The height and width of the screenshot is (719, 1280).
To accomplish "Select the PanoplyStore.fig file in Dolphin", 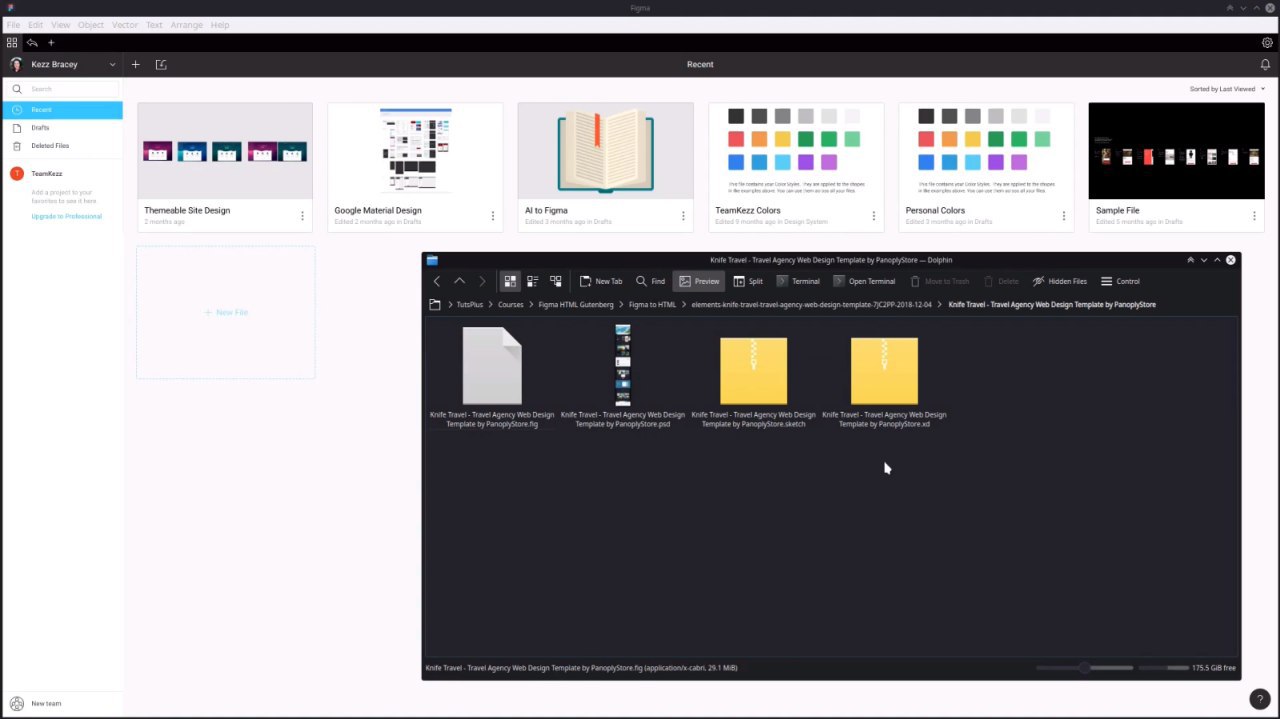I will pos(492,377).
